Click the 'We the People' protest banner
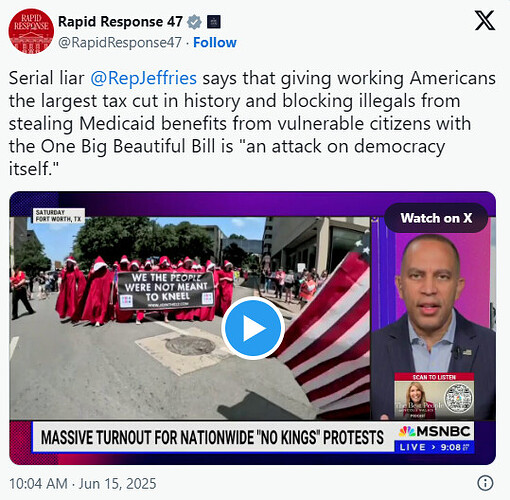 point(166,290)
